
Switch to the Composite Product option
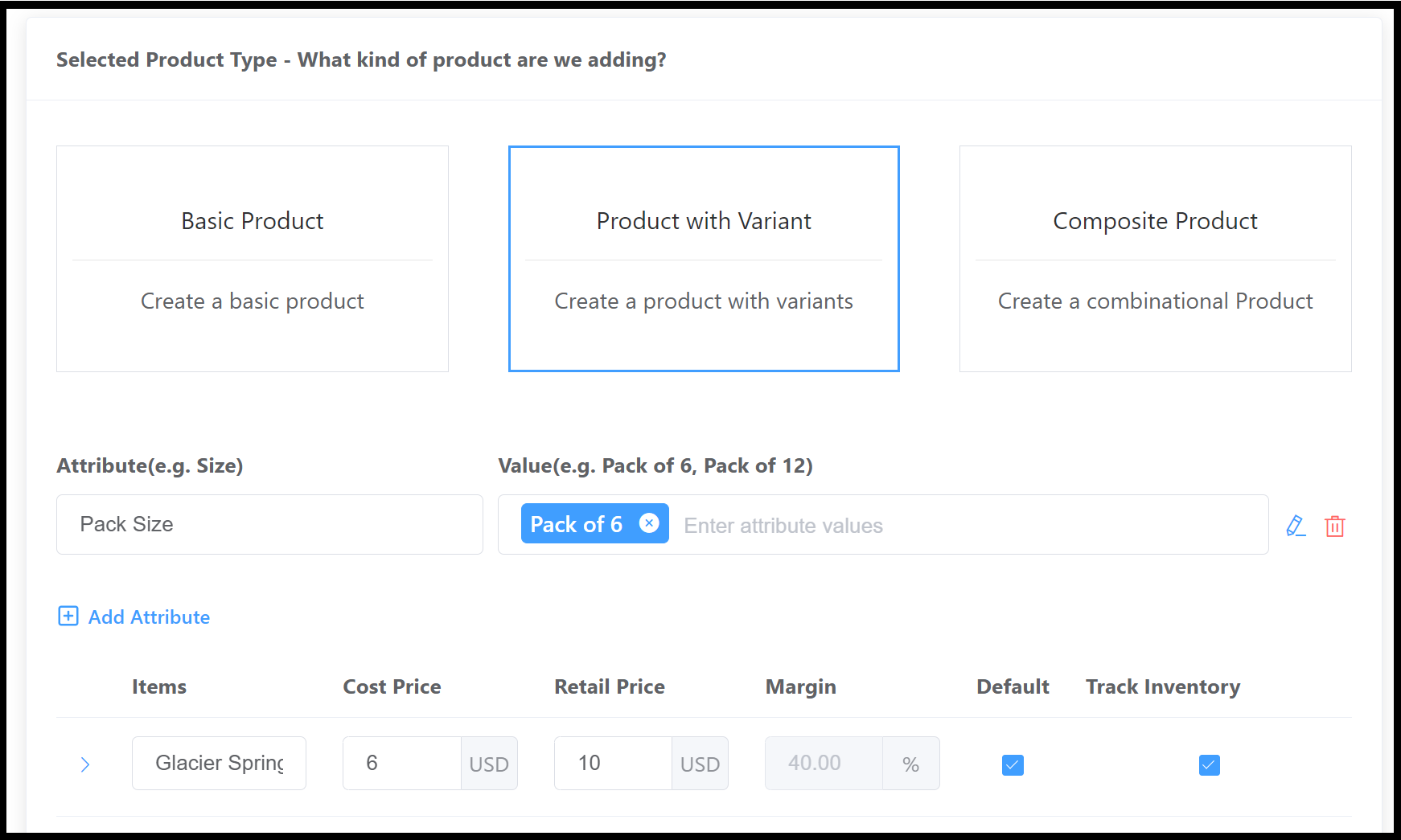(x=1155, y=259)
